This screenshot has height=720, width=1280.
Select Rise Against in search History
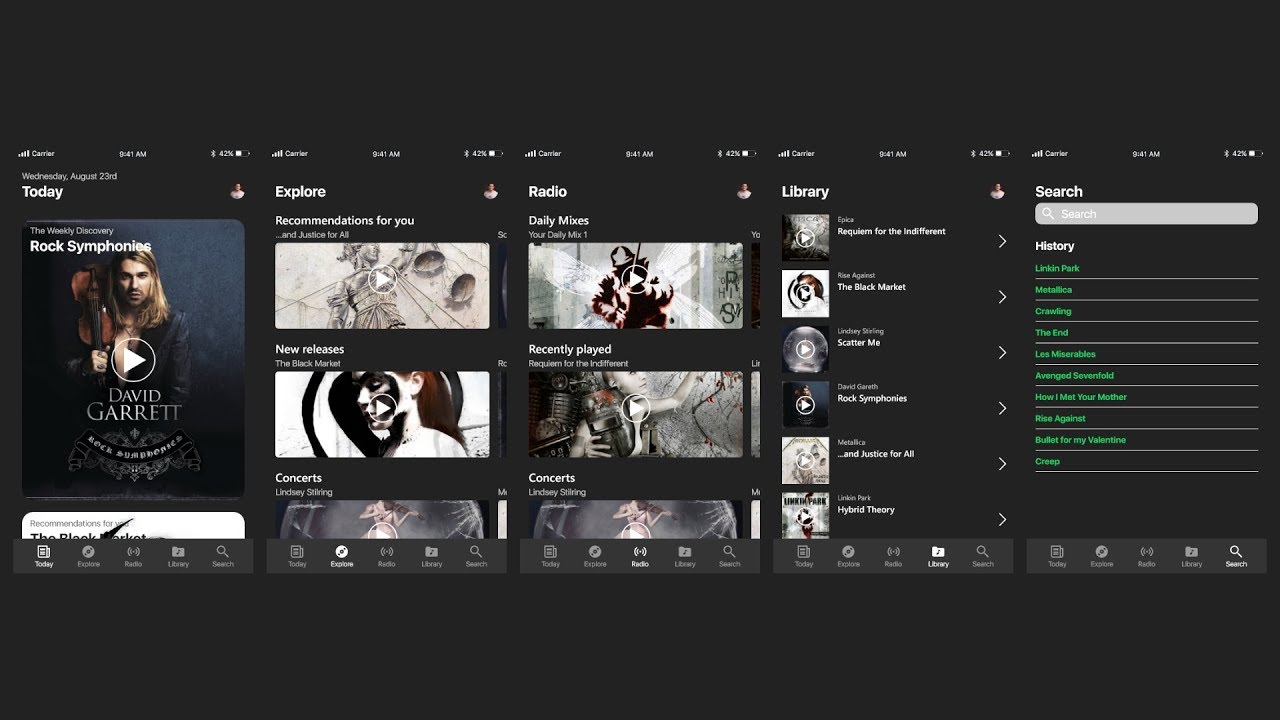1060,419
